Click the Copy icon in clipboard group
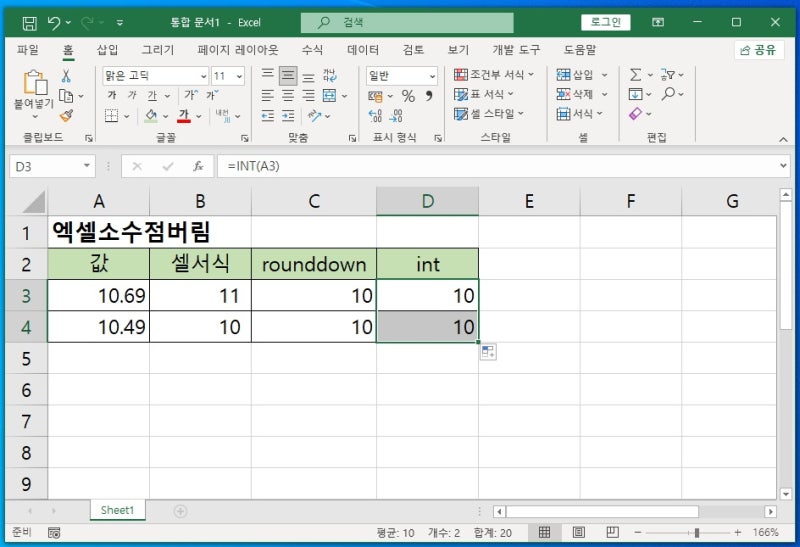This screenshot has width=800, height=547. [65, 95]
